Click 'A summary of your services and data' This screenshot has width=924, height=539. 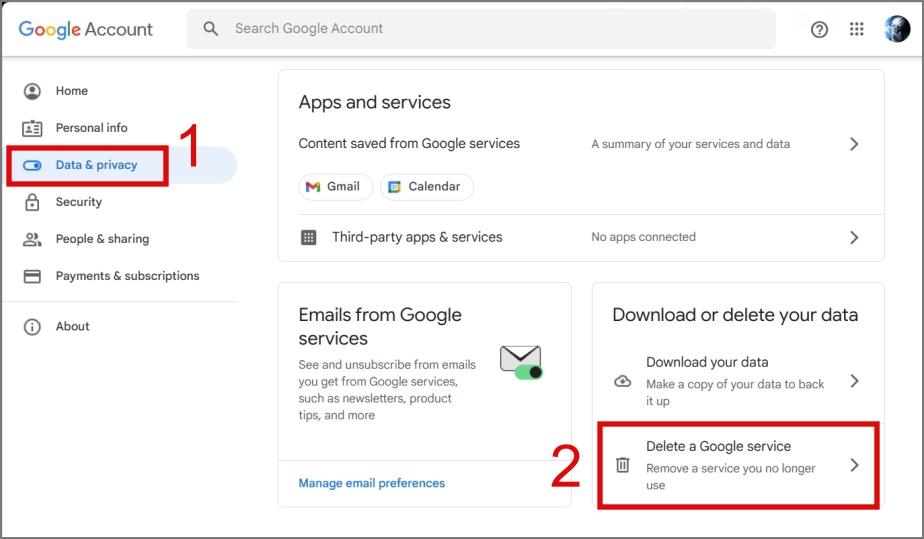[x=690, y=144]
